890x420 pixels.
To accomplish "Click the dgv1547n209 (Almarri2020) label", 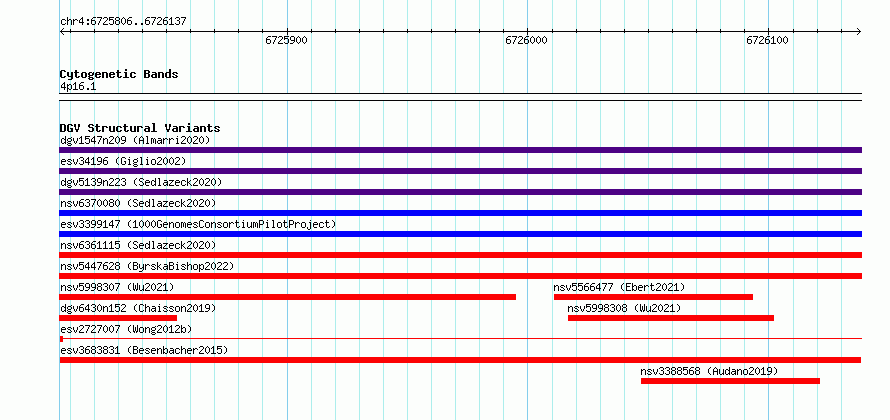I will click(135, 140).
